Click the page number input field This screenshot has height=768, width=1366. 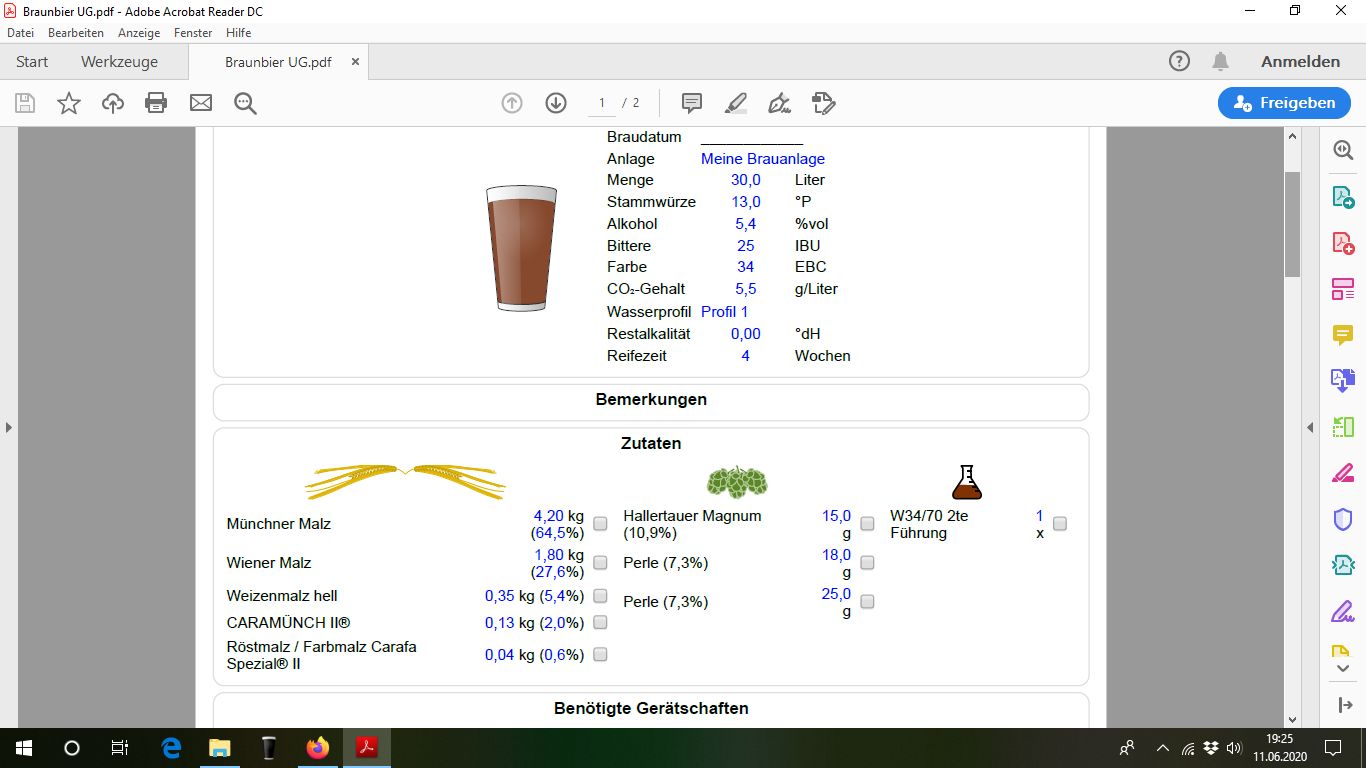[601, 103]
